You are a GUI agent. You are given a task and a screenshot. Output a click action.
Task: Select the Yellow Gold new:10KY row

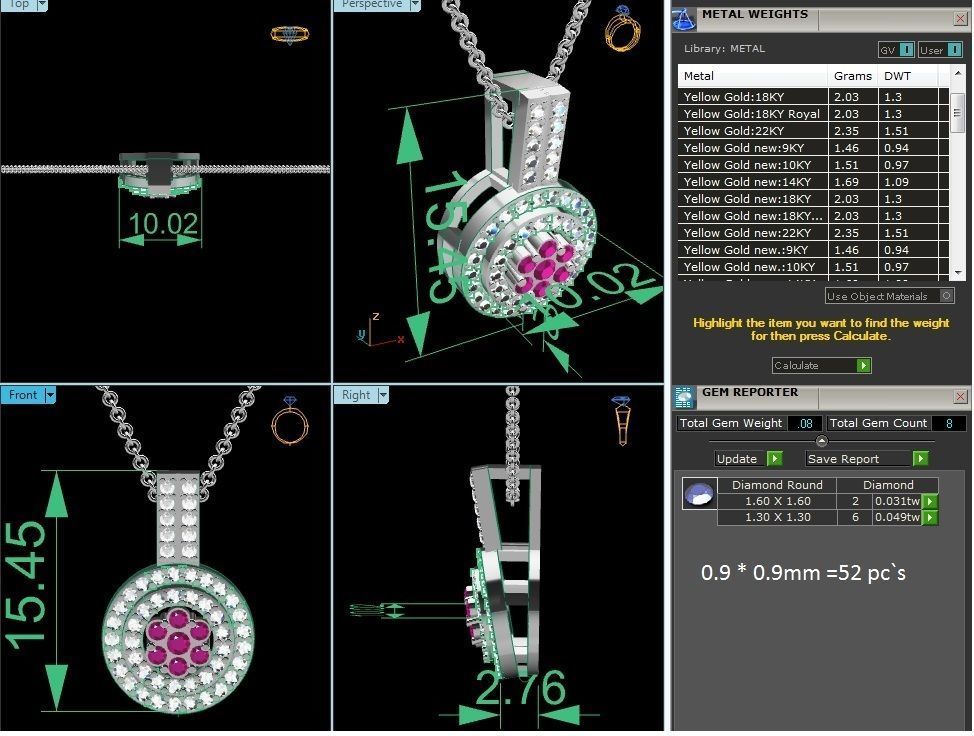click(x=813, y=165)
